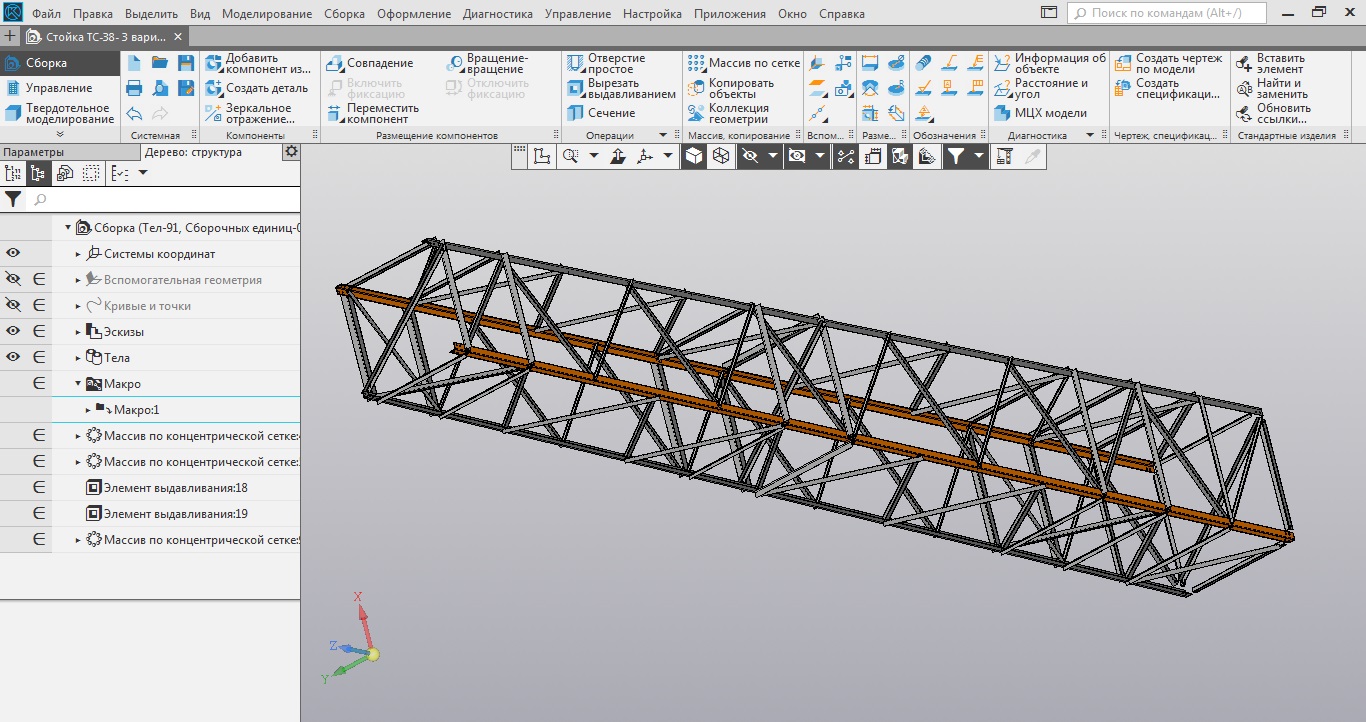Screen dimensions: 1366x722
Task: Select the Сборка toolset
Action: [59, 62]
